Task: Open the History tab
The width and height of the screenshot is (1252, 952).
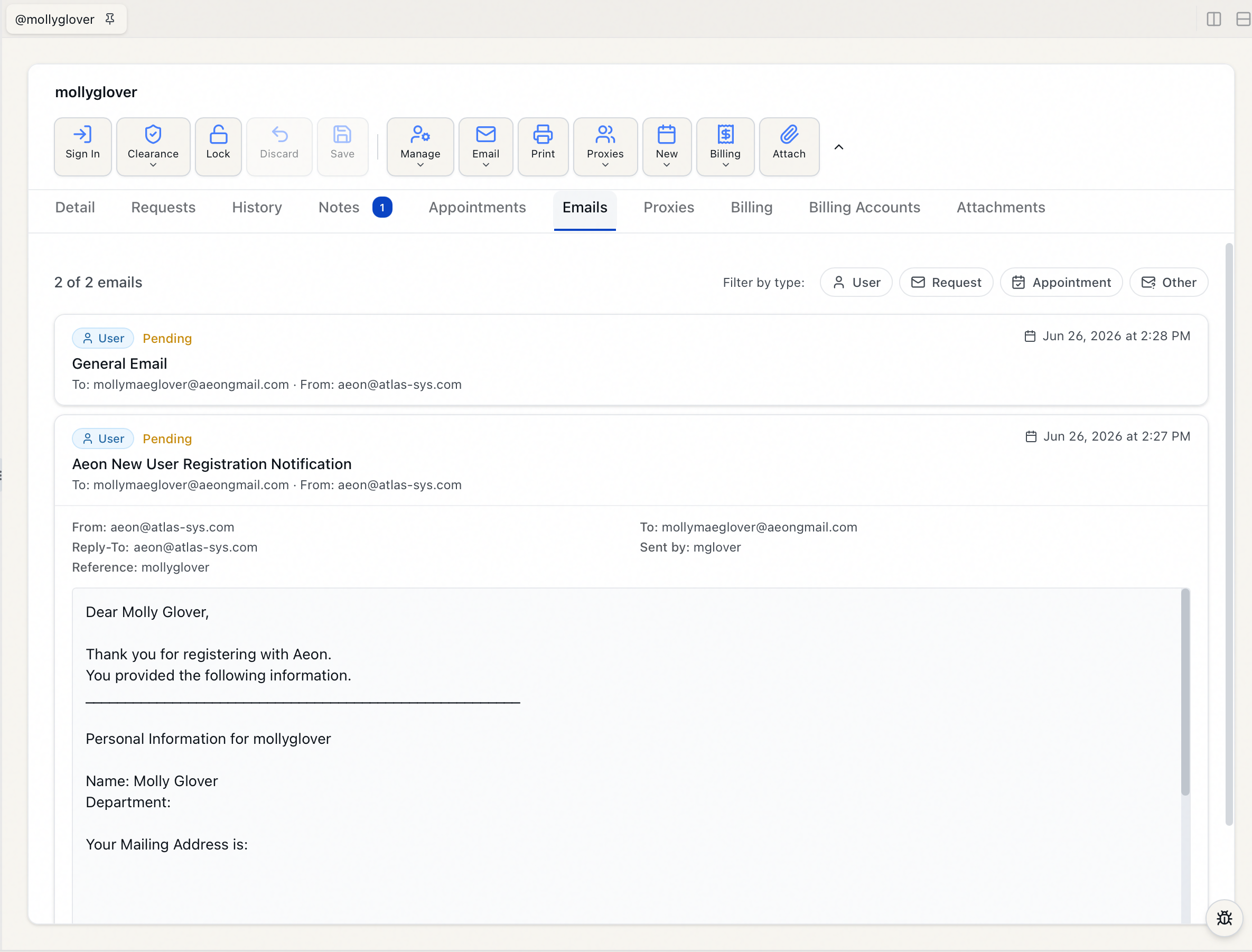Action: click(x=257, y=208)
